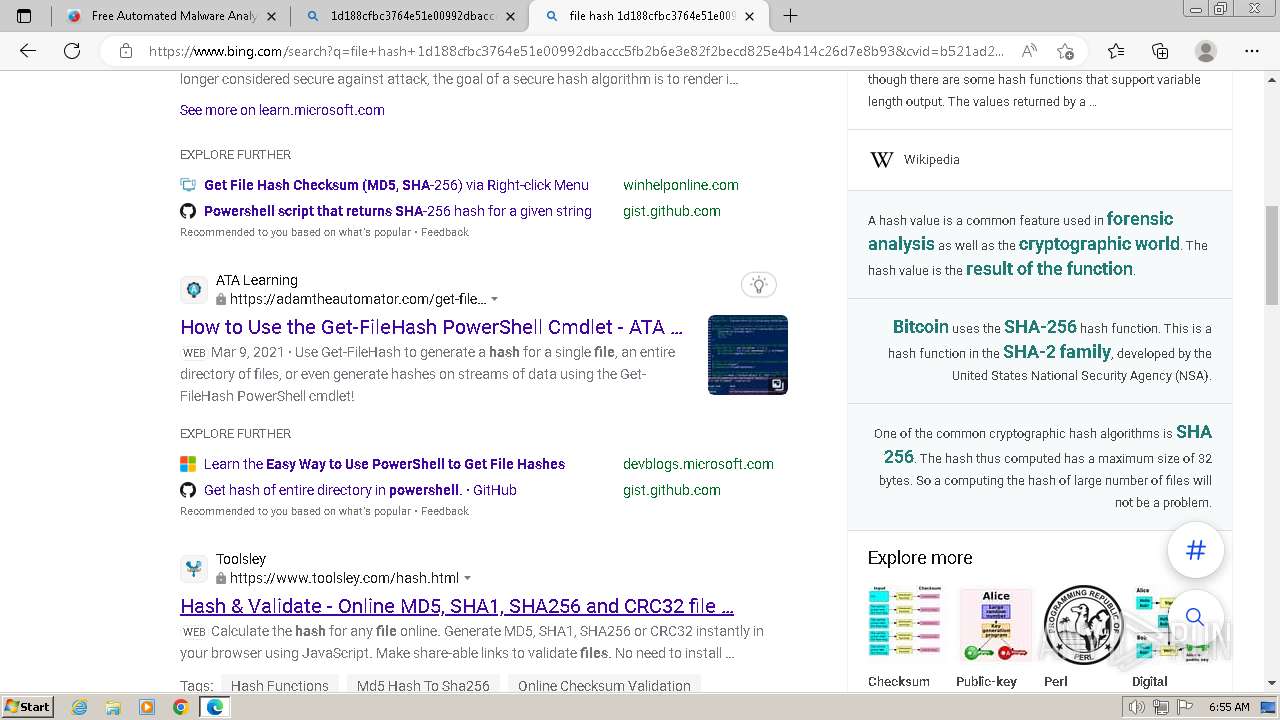
Task: Expand the adamtheautomator.com URL dropdown arrow
Action: (494, 299)
